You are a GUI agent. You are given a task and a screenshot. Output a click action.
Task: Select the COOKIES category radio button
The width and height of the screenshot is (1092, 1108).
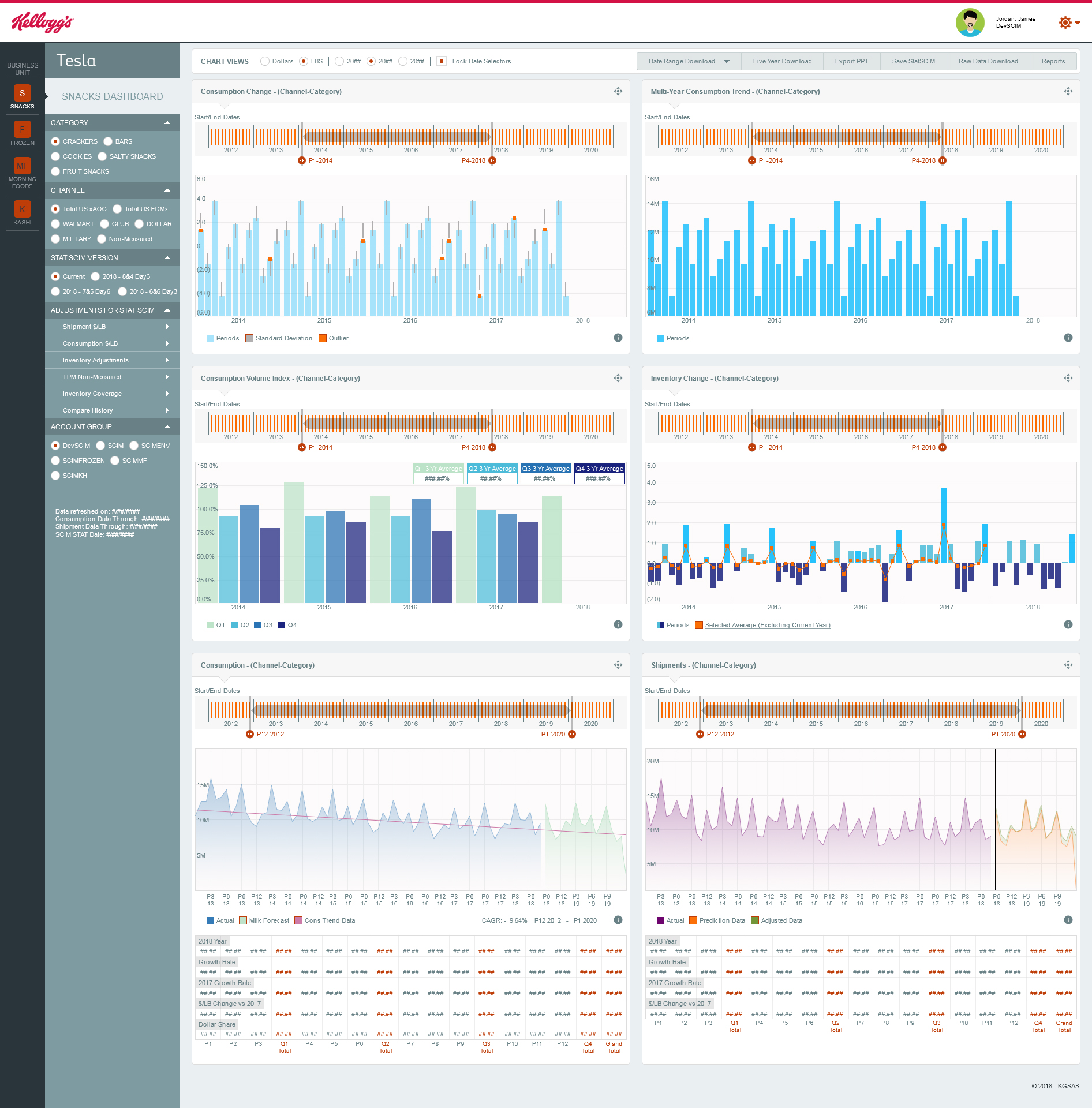56,156
